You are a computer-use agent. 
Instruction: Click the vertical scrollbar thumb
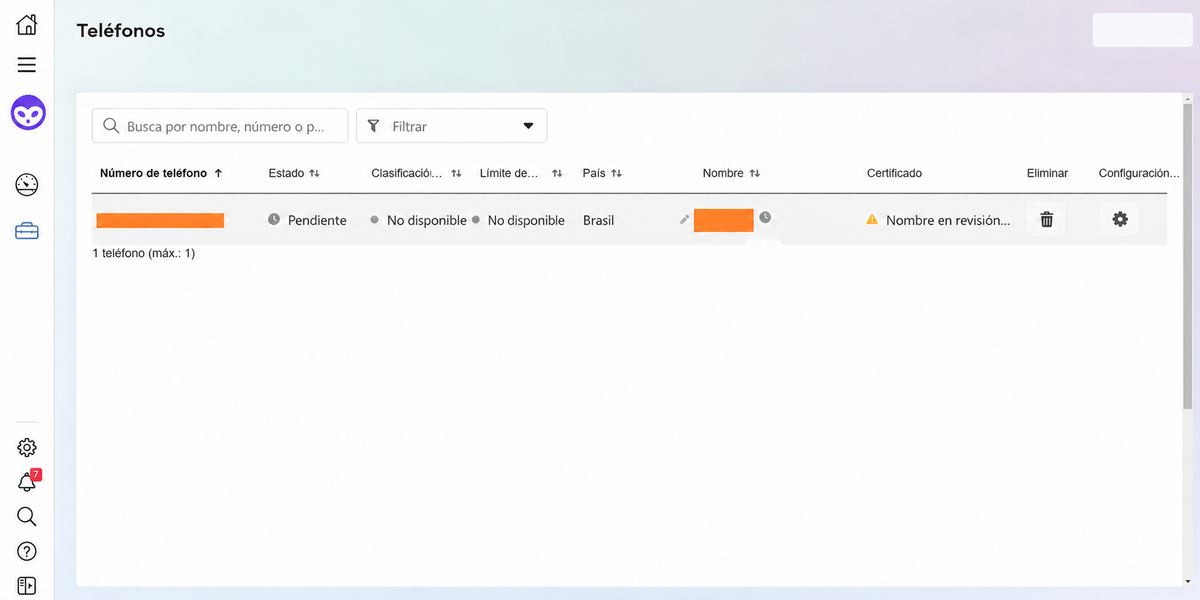tap(1187, 258)
